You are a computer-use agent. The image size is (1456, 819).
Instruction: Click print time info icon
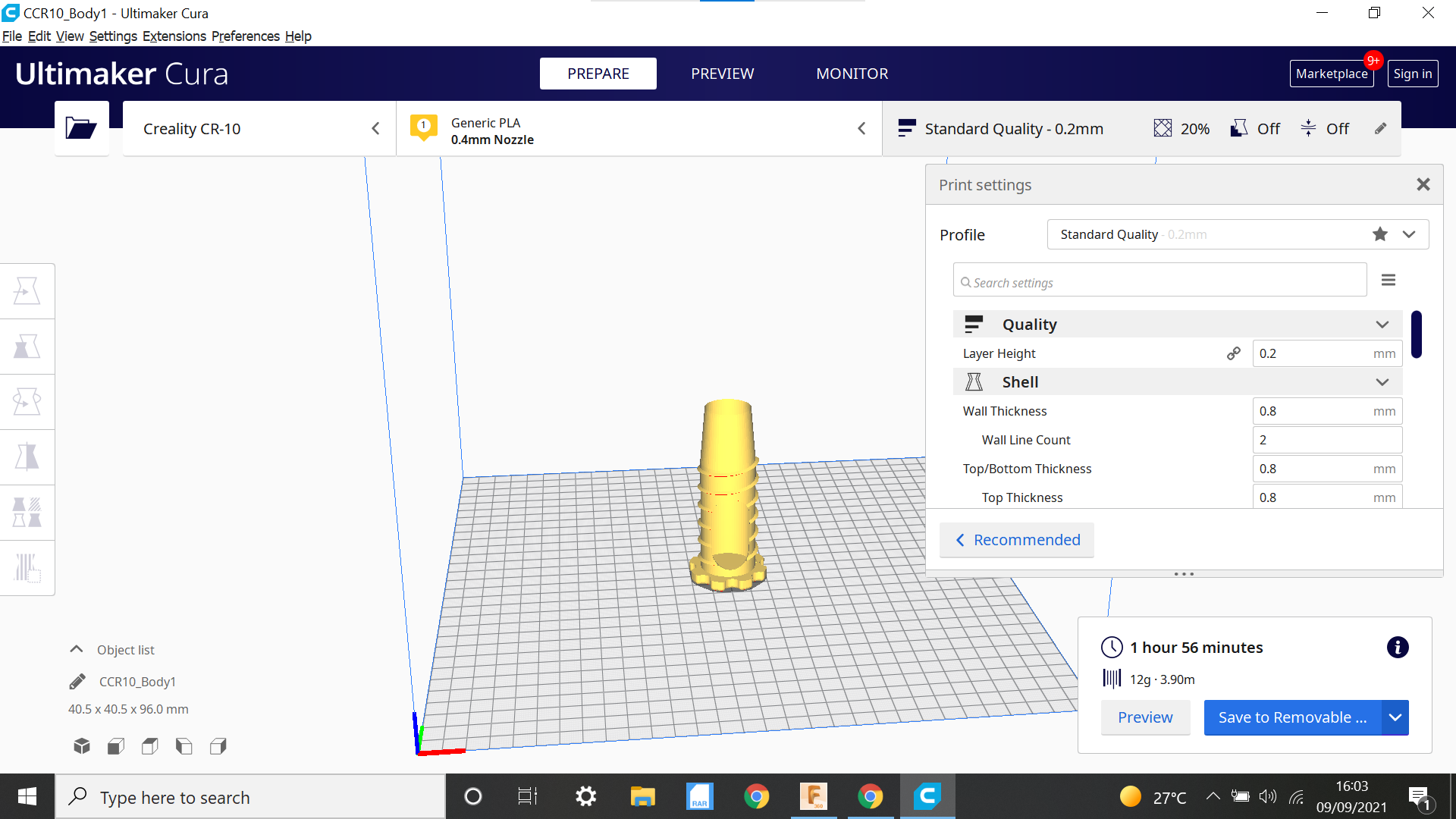1398,648
